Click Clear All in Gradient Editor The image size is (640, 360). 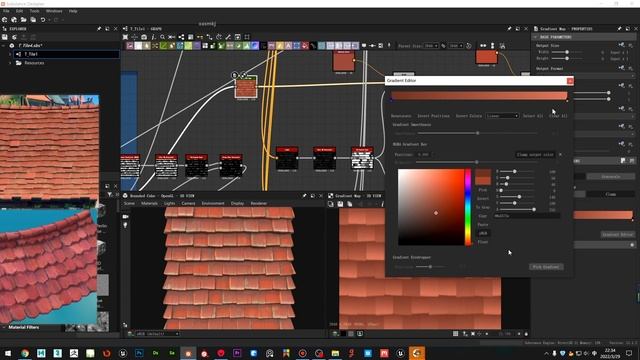[x=558, y=116]
